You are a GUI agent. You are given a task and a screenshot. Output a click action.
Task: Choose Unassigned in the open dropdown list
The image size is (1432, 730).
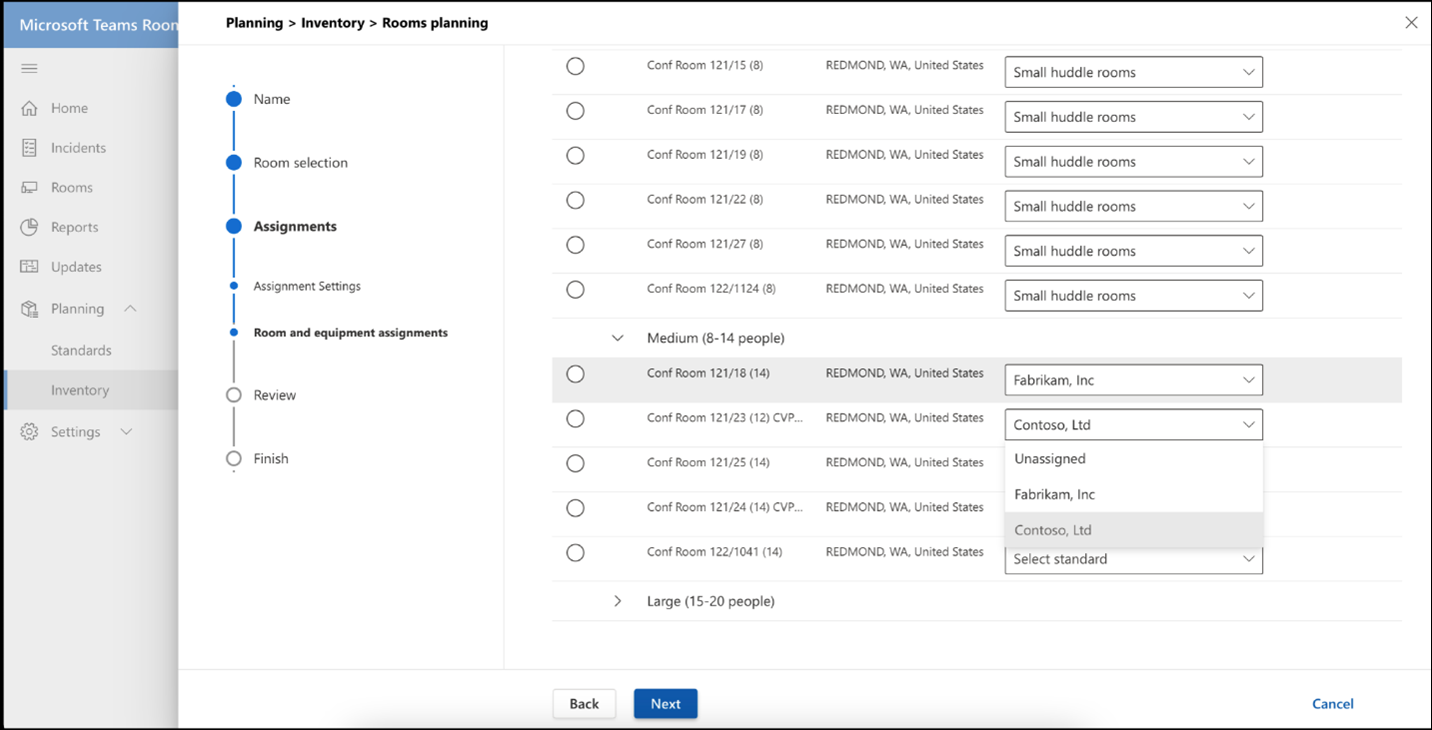coord(1133,459)
